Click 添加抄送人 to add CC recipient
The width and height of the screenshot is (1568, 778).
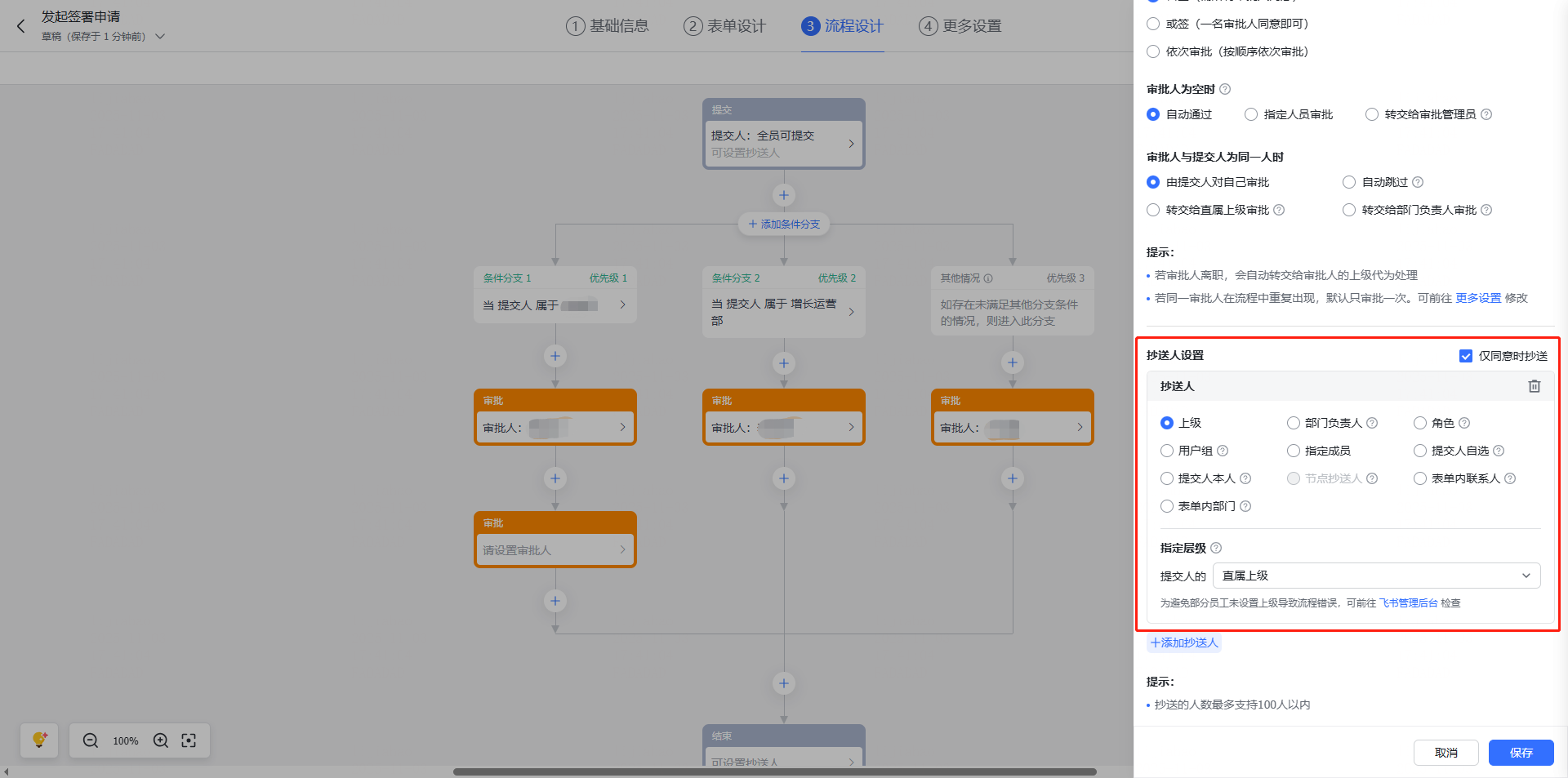pyautogui.click(x=1184, y=642)
